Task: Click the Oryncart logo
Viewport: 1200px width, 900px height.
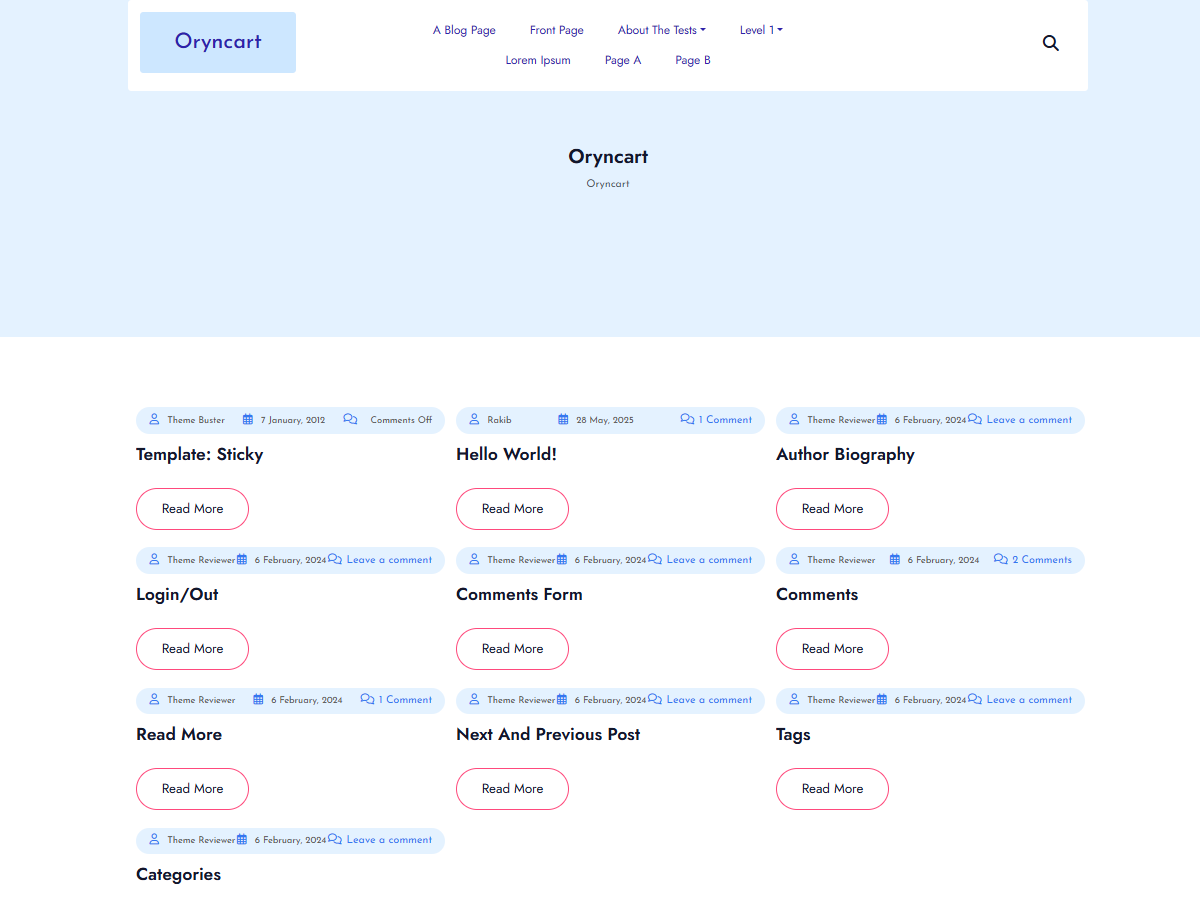Action: coord(218,42)
